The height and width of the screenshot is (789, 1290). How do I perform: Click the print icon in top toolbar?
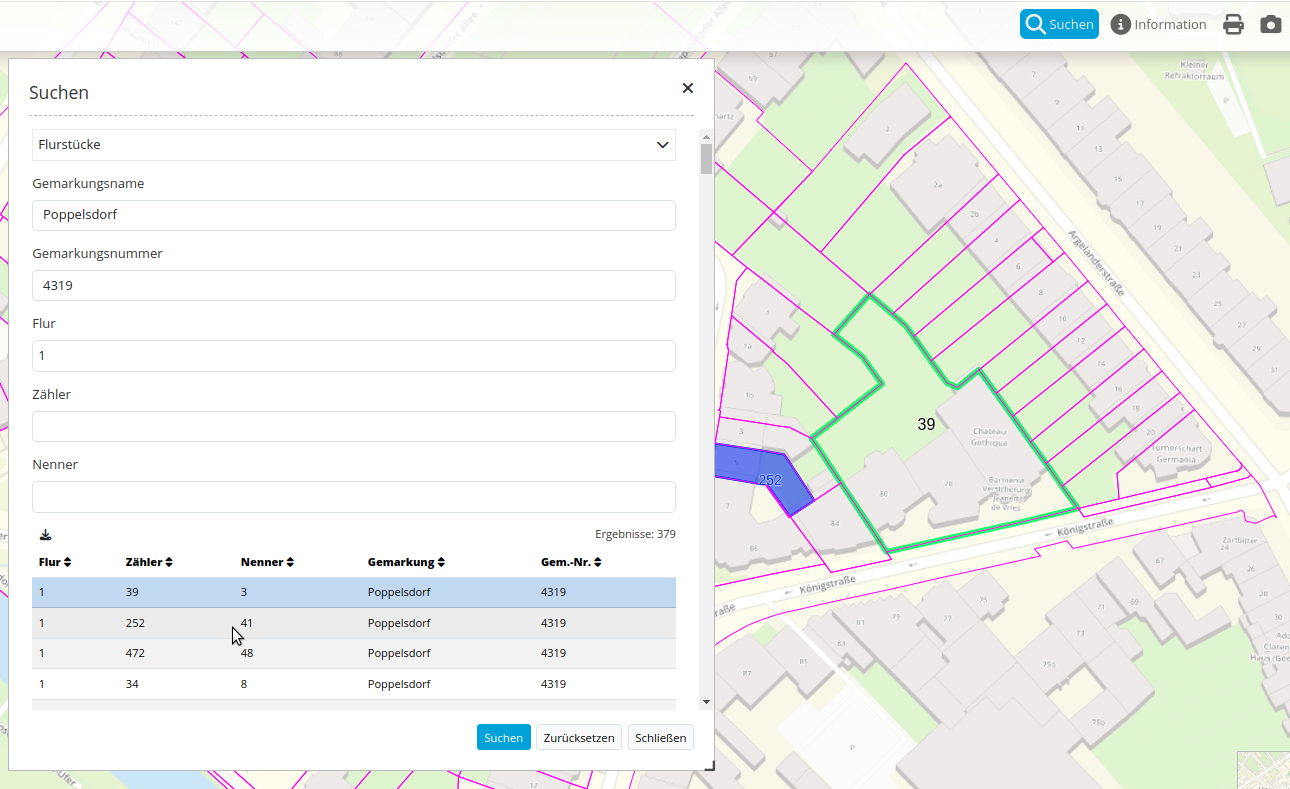(x=1233, y=25)
